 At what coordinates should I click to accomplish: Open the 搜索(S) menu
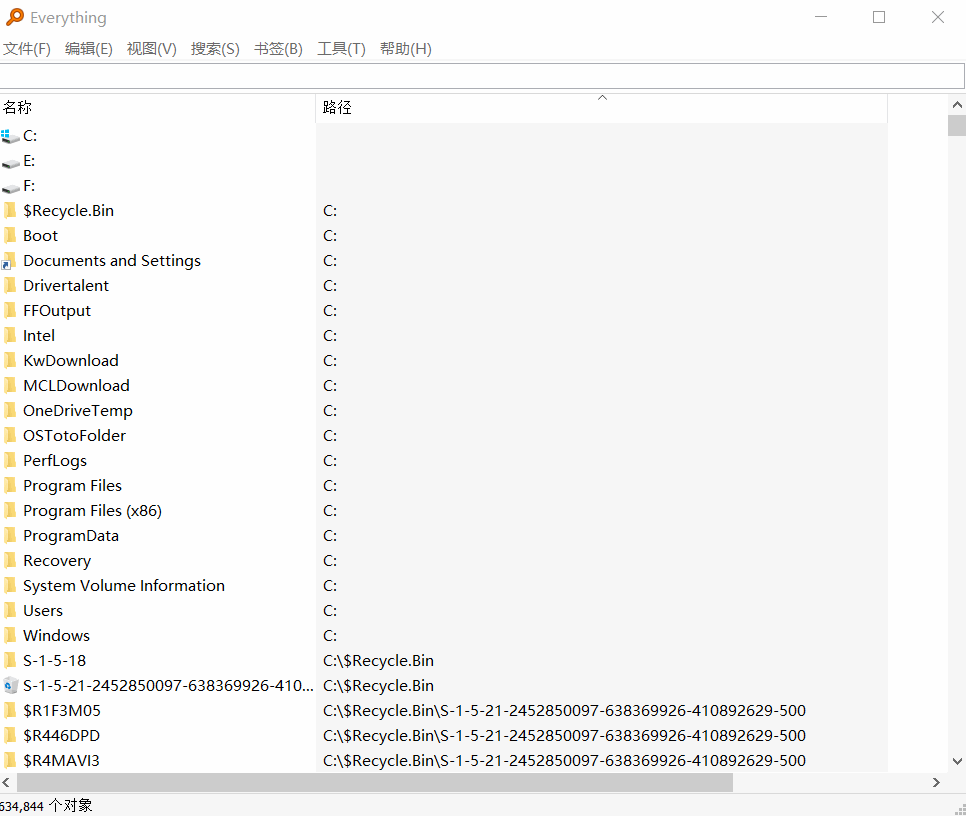click(215, 49)
